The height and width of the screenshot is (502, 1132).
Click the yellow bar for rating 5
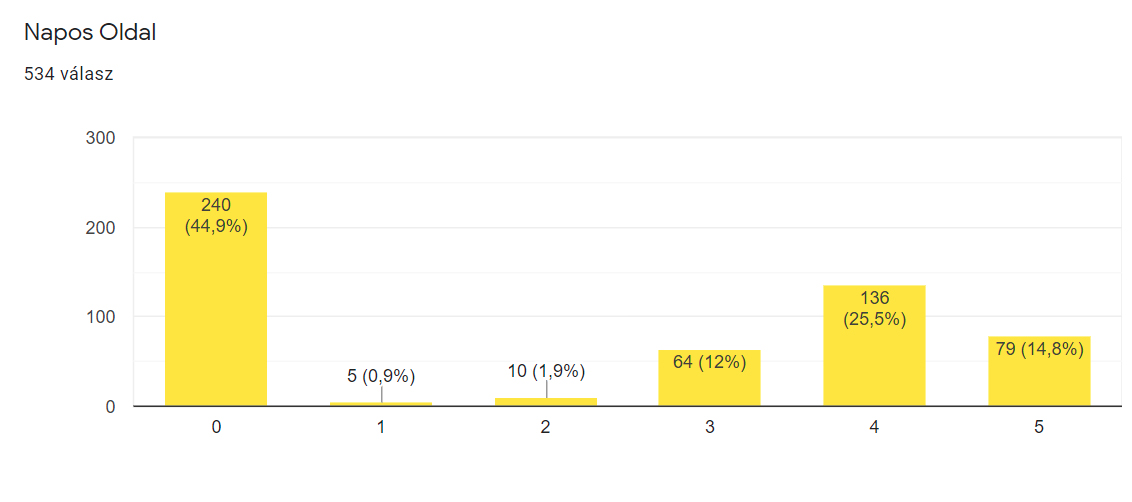[1039, 371]
